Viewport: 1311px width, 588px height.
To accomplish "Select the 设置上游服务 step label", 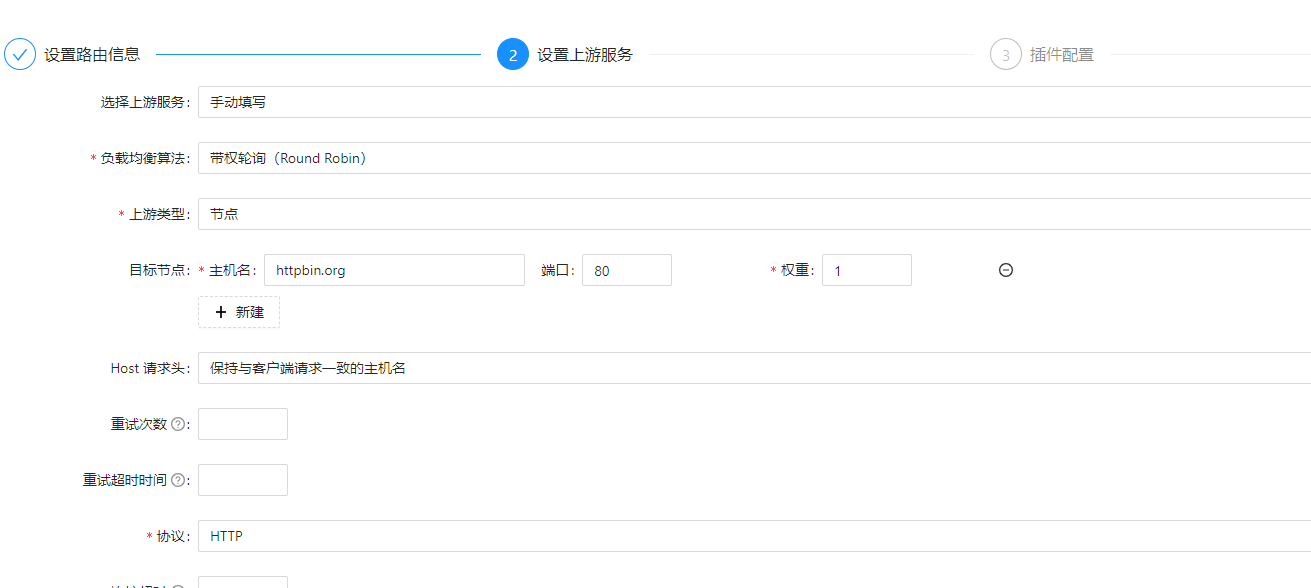I will 585,54.
